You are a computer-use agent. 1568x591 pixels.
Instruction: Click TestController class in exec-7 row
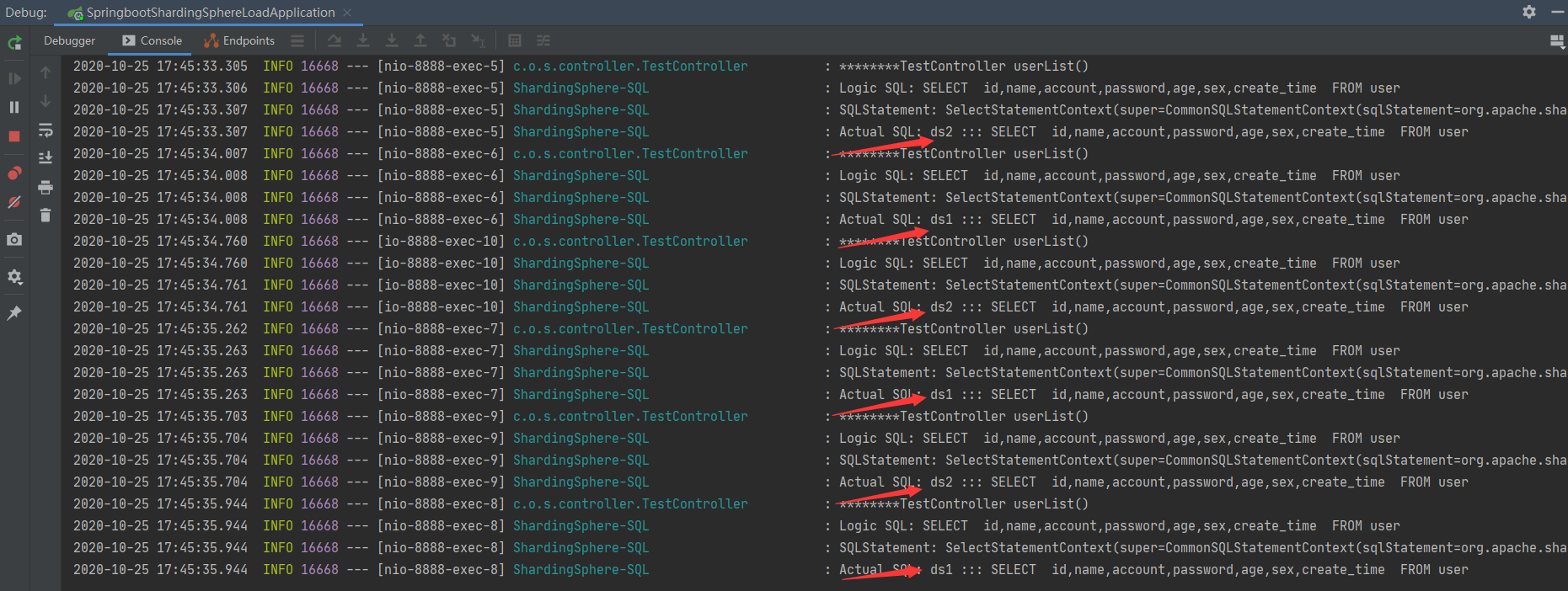pyautogui.click(x=630, y=329)
